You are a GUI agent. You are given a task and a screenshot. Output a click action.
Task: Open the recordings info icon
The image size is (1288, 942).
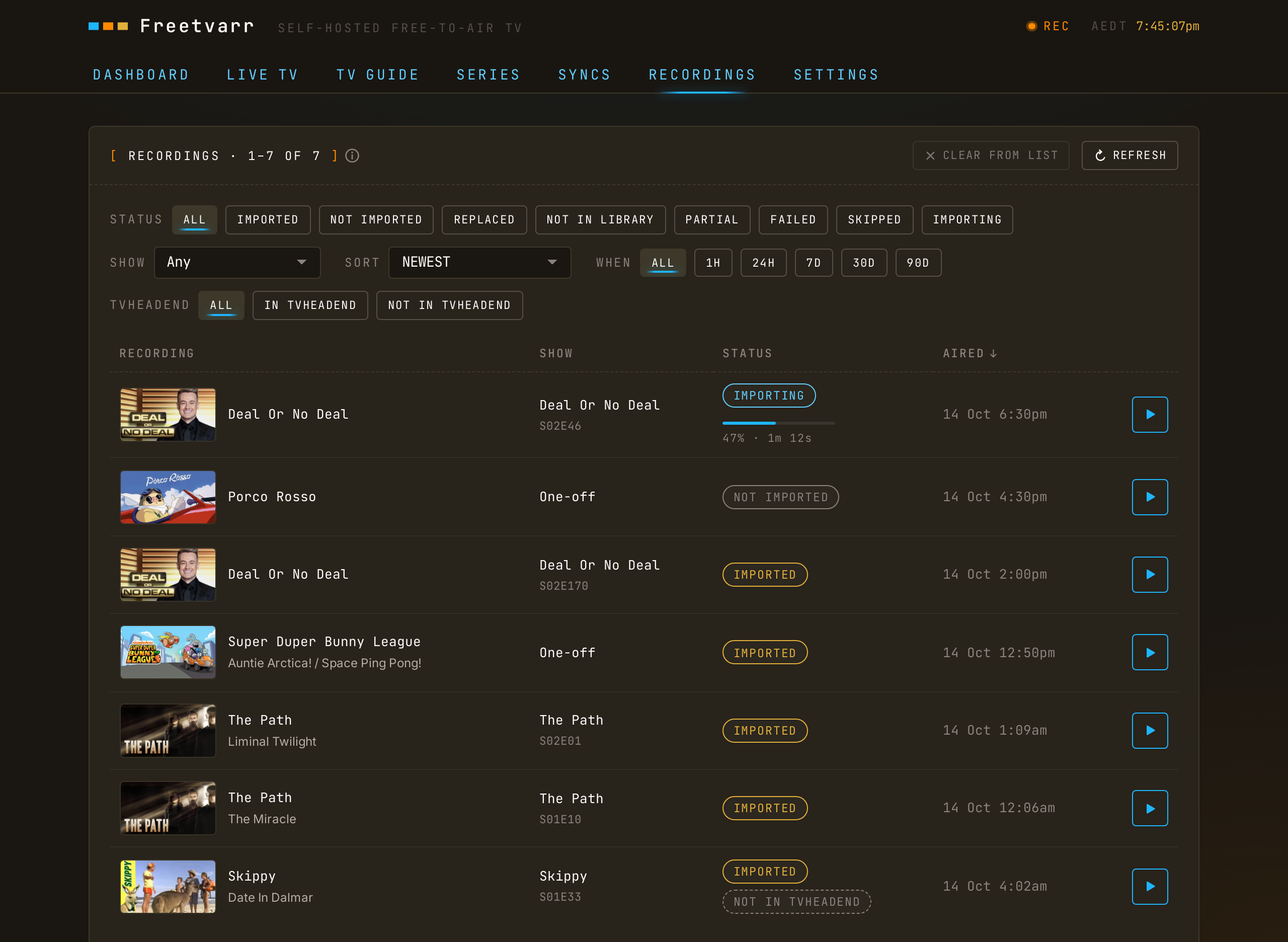(x=352, y=155)
